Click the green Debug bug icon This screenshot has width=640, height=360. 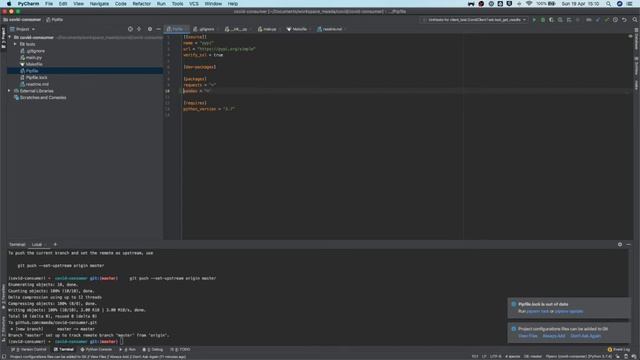(x=543, y=20)
